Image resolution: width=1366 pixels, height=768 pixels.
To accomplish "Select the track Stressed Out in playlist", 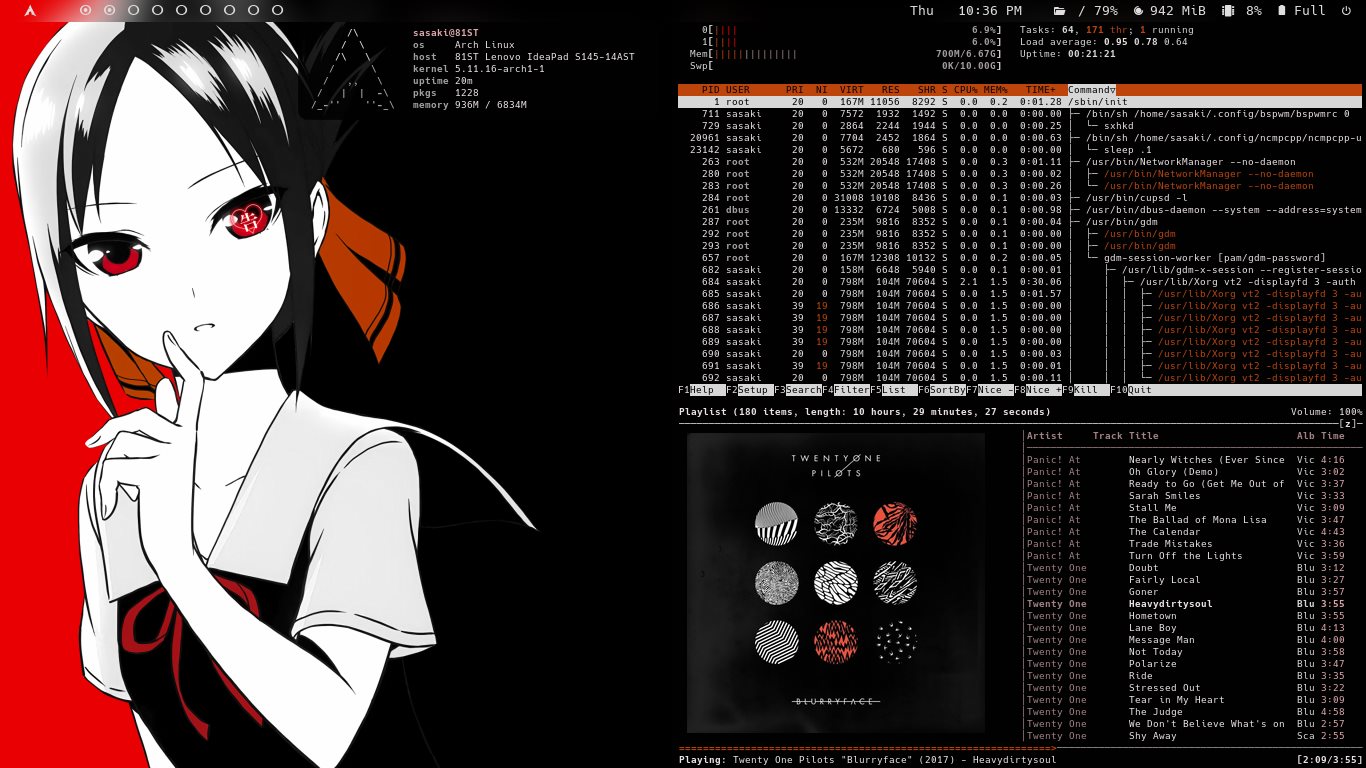I will pyautogui.click(x=1164, y=688).
